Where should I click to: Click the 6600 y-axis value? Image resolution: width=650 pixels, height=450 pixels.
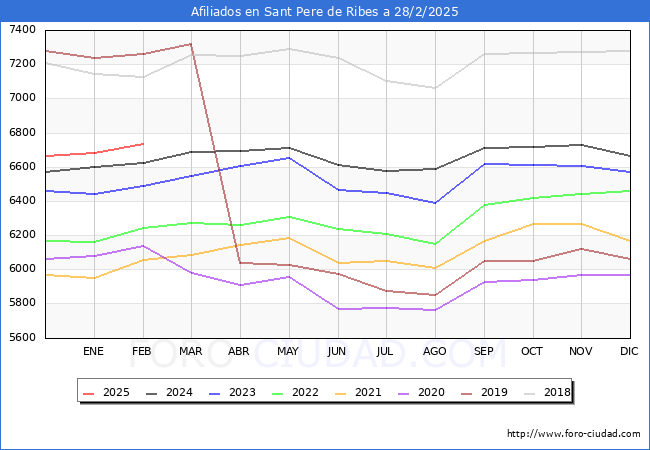(22, 167)
